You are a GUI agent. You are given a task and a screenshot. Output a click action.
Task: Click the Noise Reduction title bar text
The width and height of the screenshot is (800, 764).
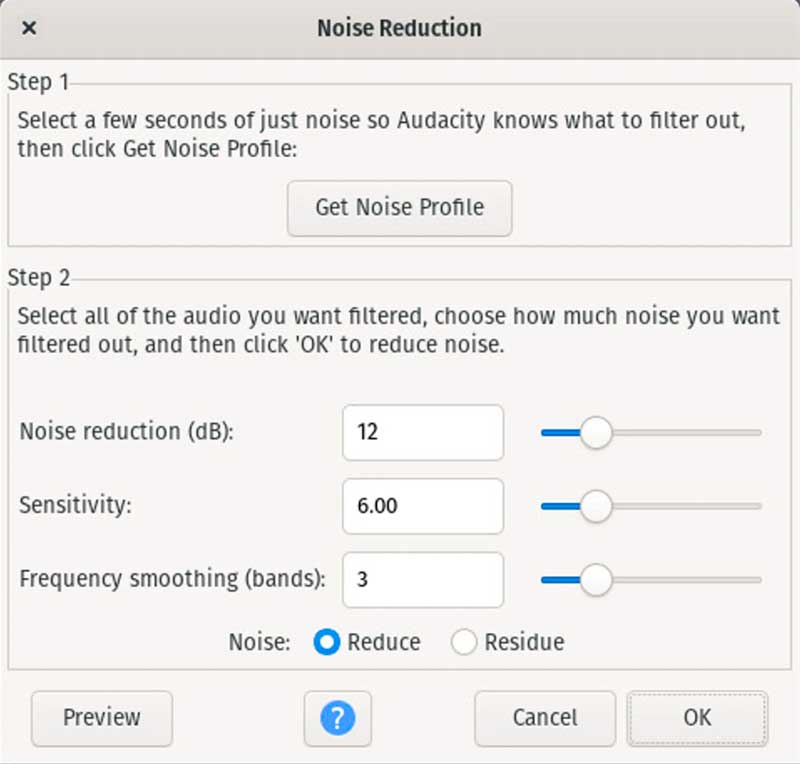(x=399, y=28)
